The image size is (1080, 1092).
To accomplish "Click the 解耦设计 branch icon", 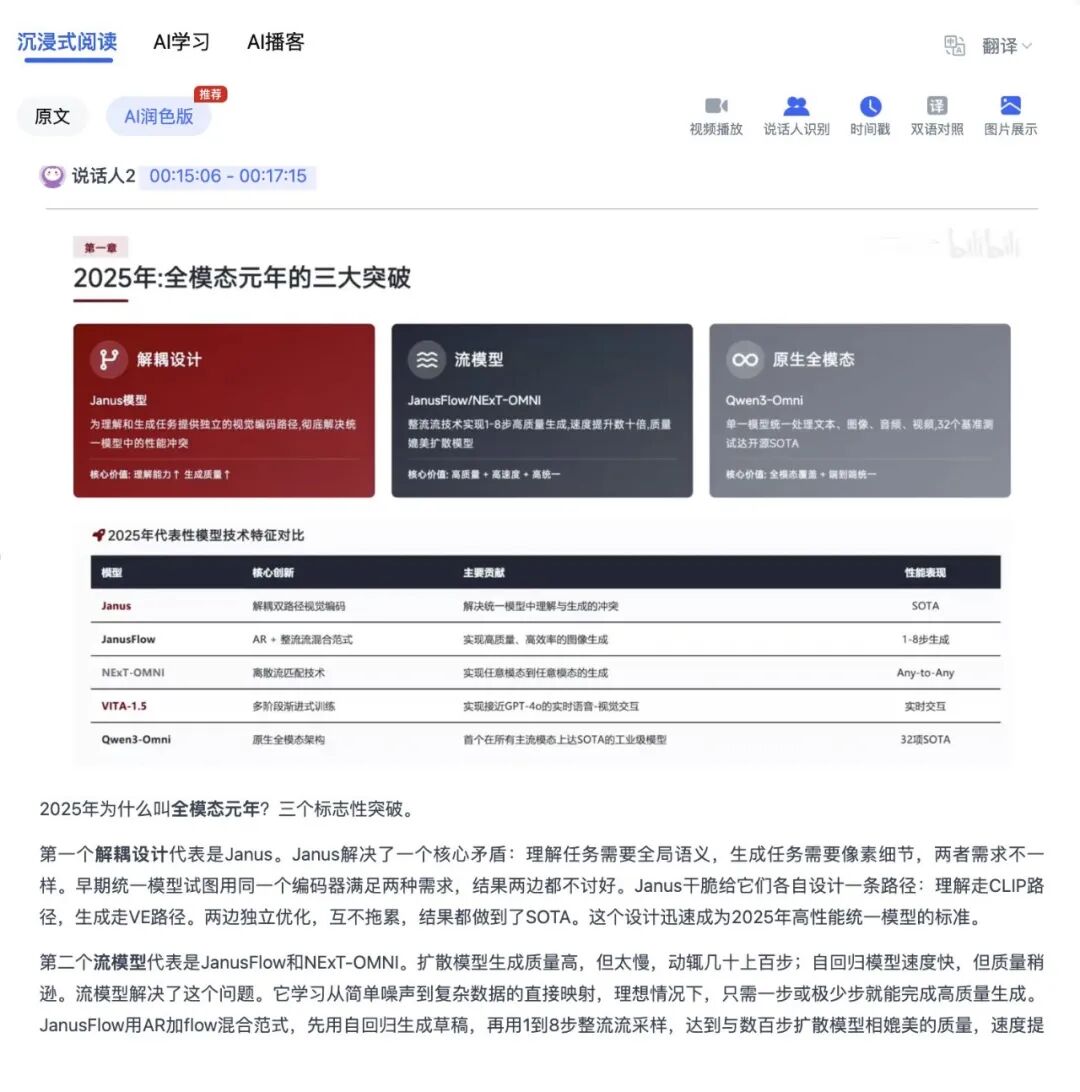I will [109, 359].
